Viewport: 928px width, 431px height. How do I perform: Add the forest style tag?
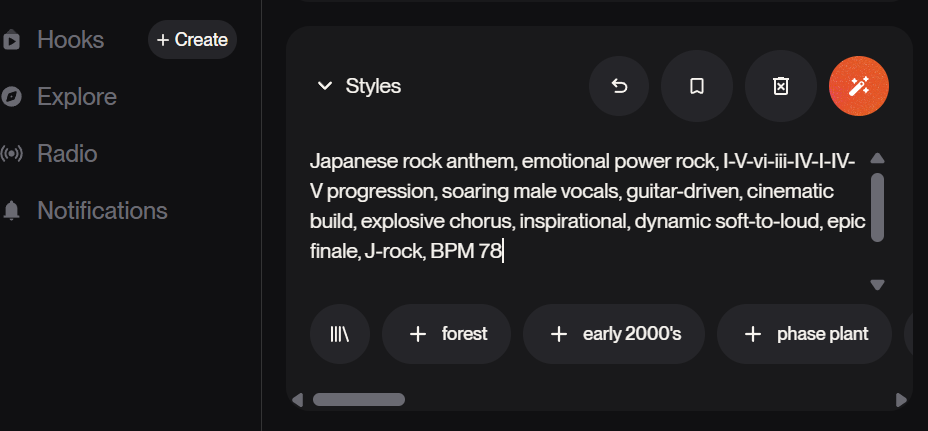pyautogui.click(x=446, y=334)
